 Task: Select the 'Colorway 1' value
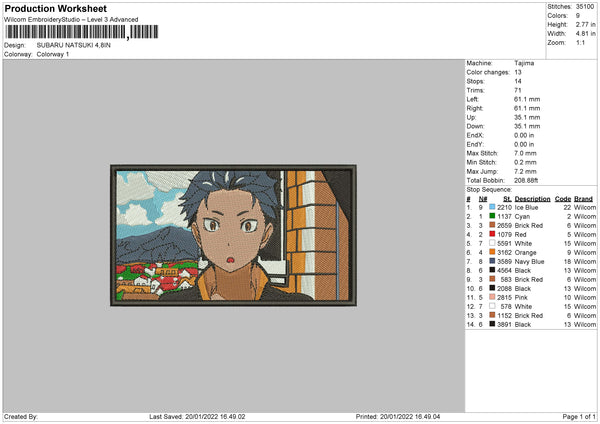pyautogui.click(x=53, y=54)
